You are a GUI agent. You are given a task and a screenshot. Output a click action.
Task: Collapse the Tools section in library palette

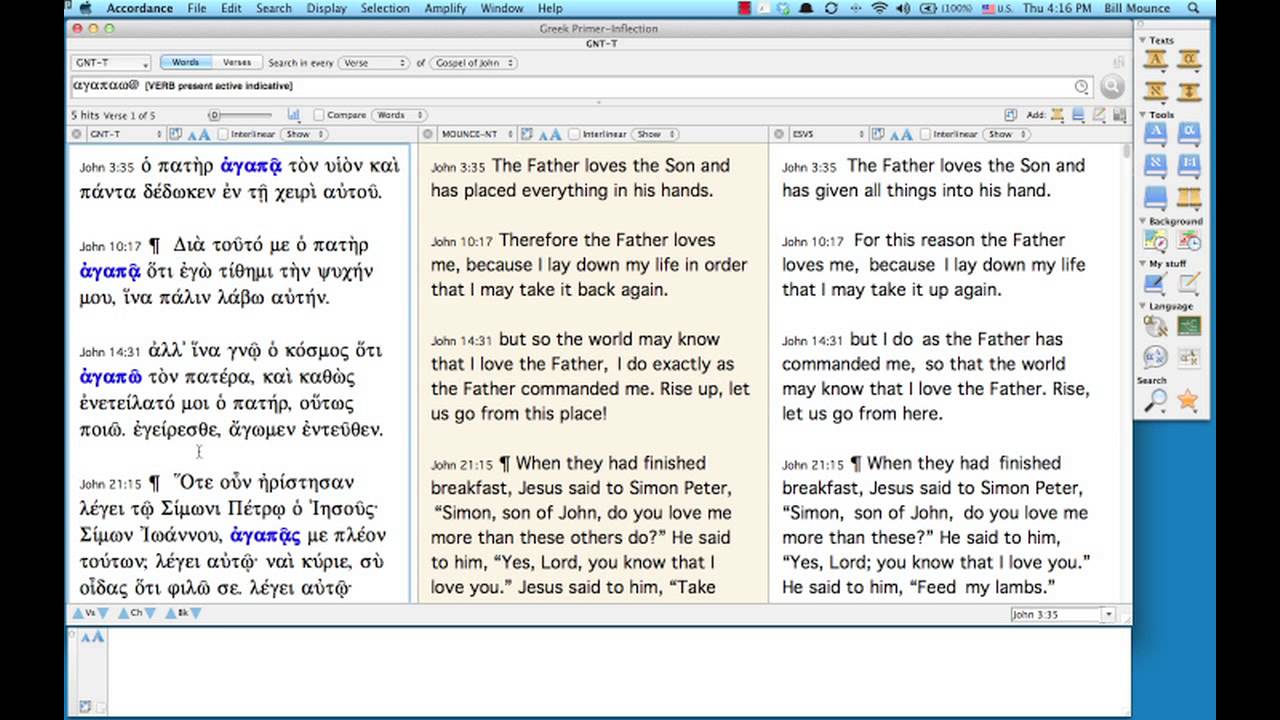point(1143,115)
